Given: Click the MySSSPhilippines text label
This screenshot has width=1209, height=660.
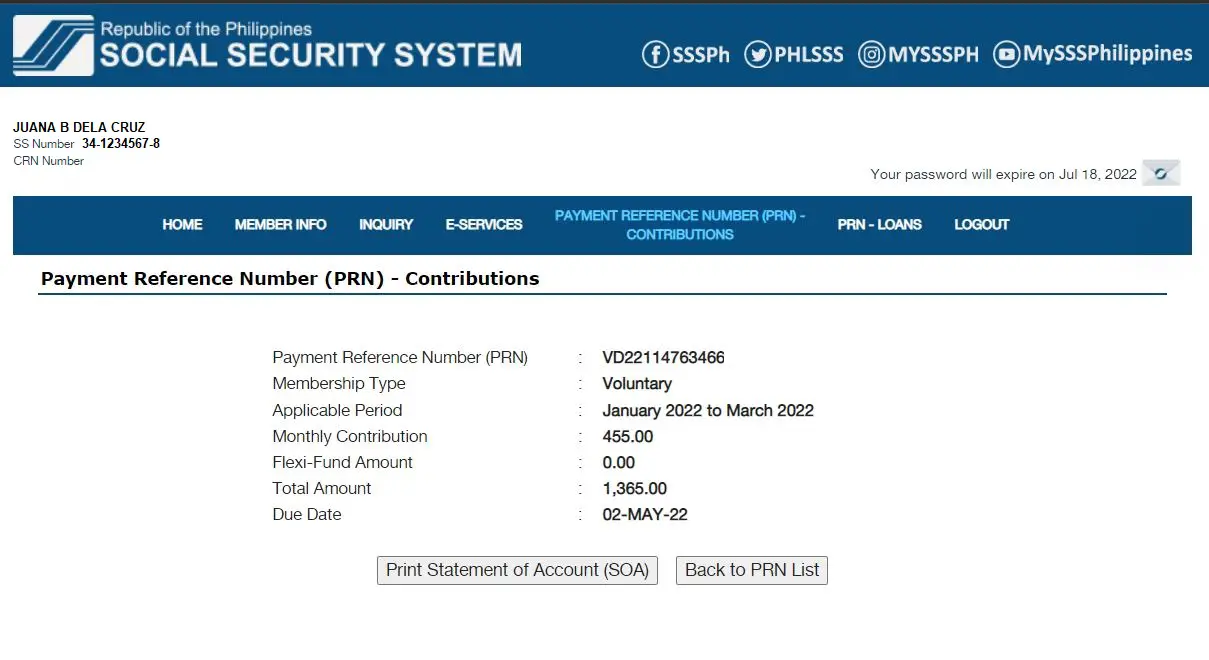Looking at the screenshot, I should pyautogui.click(x=1106, y=55).
